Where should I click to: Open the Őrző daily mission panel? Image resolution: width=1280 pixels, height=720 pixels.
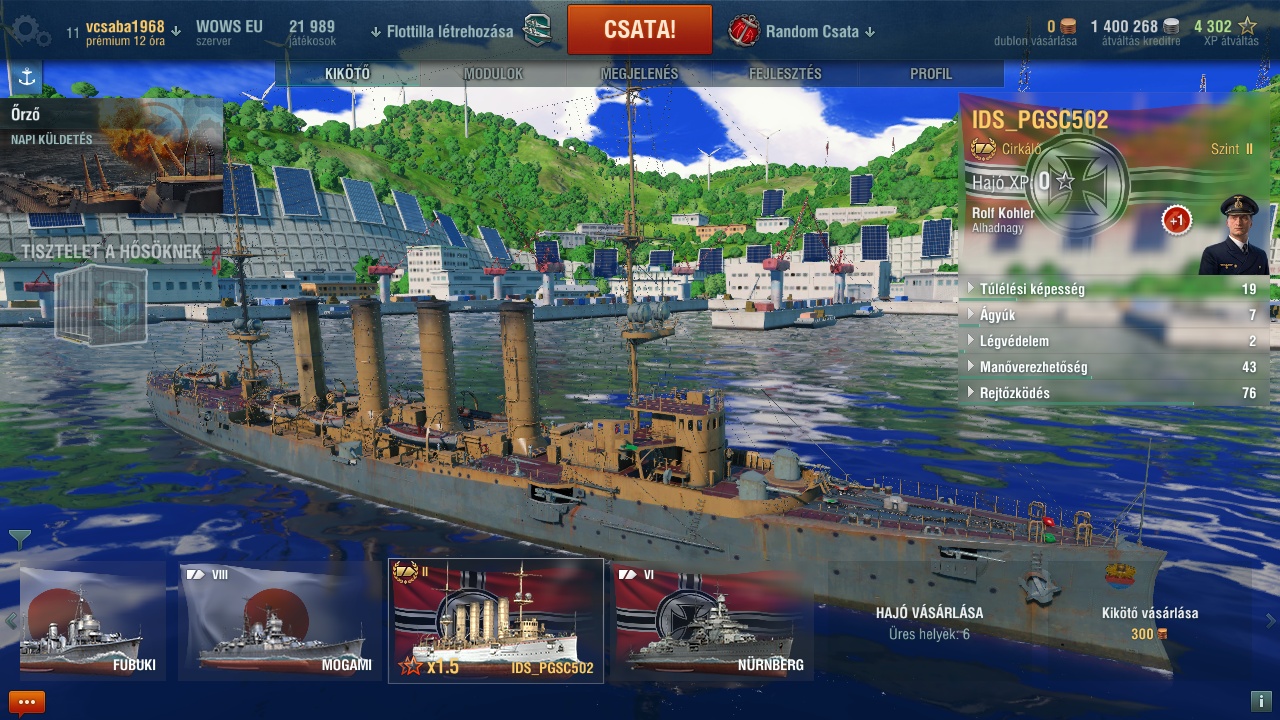pyautogui.click(x=112, y=155)
